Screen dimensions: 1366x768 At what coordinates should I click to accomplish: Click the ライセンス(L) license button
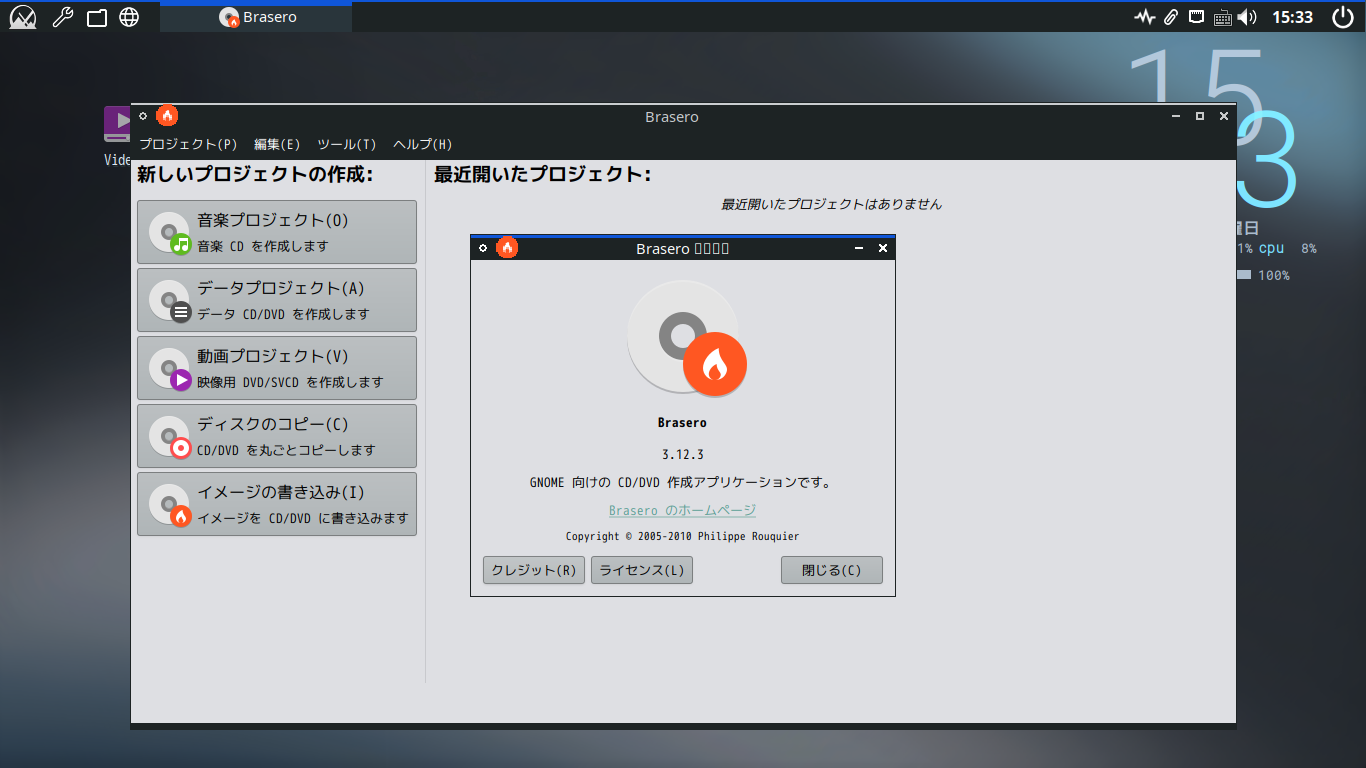coord(642,570)
